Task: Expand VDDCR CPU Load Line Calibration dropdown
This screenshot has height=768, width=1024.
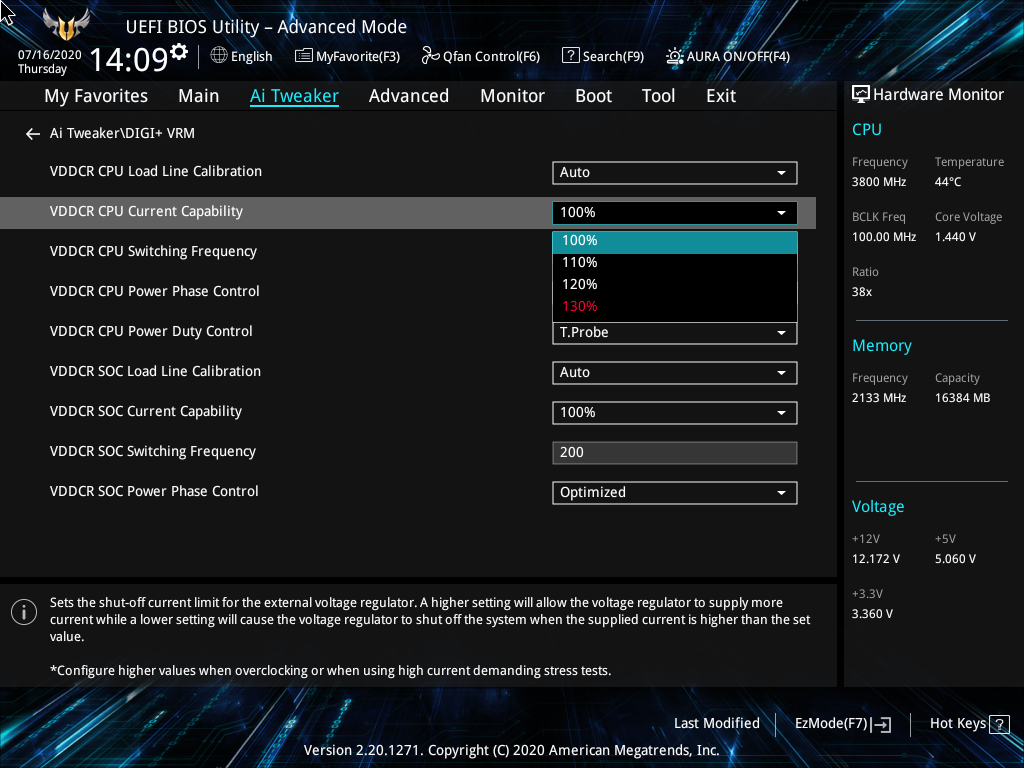Action: (675, 173)
